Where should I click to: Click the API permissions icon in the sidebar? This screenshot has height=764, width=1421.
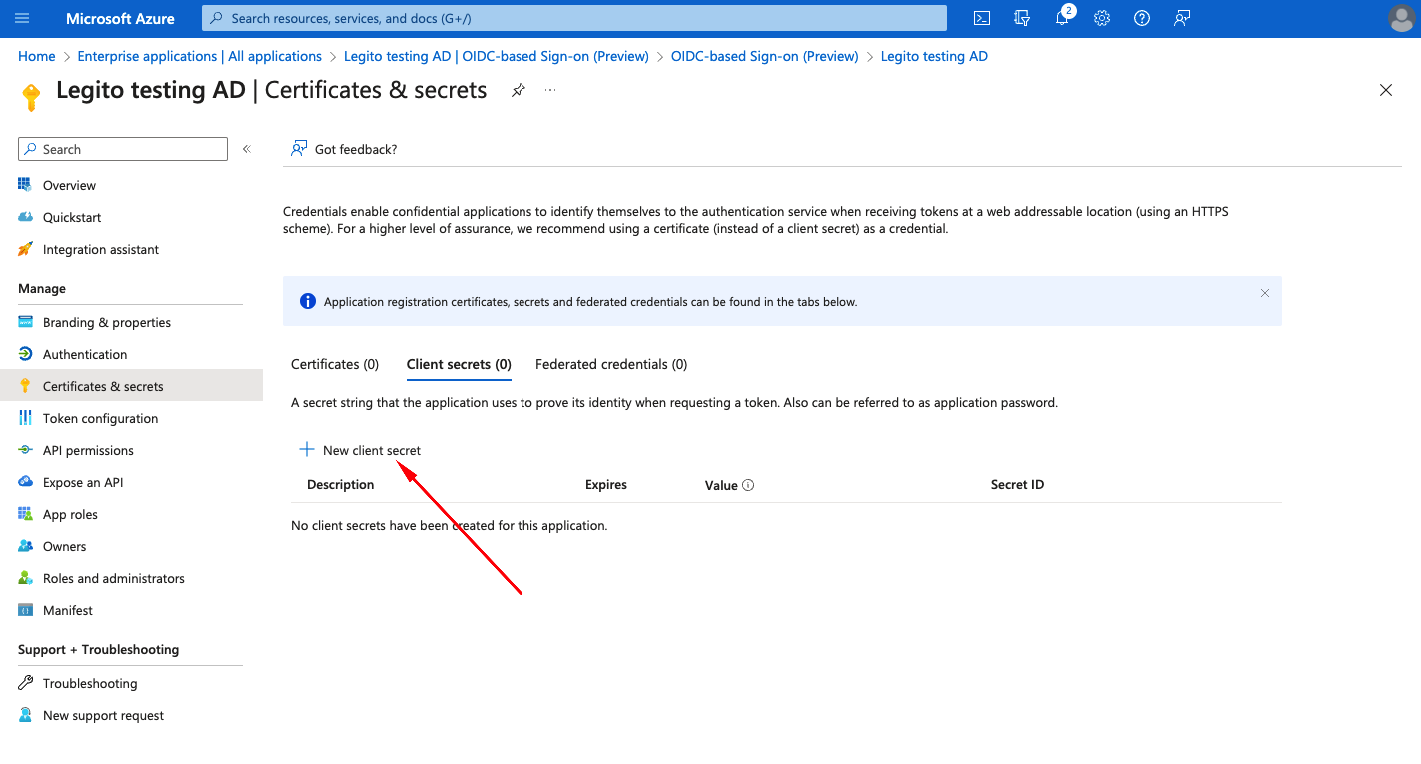coord(25,450)
